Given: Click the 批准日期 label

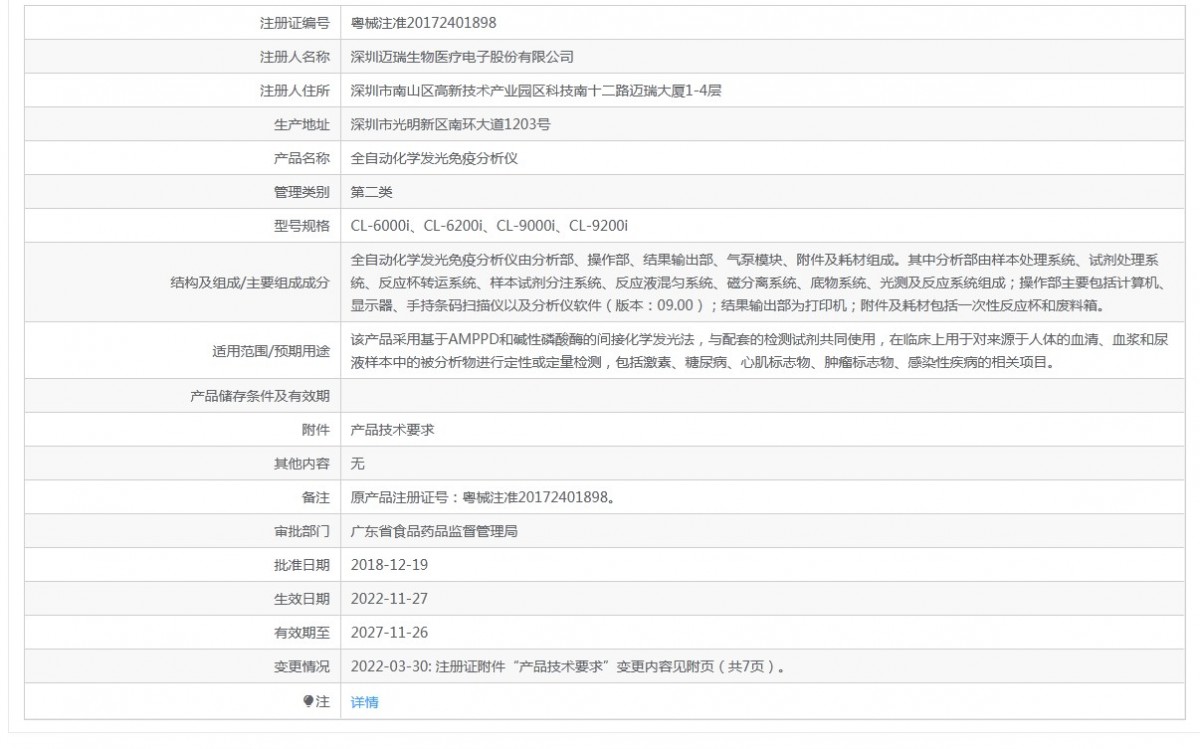Looking at the screenshot, I should point(302,565).
